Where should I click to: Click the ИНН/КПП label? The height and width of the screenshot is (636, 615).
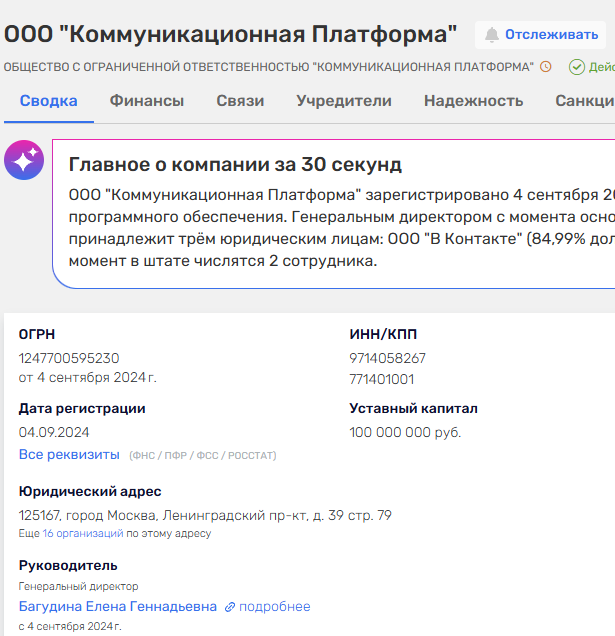pyautogui.click(x=383, y=334)
